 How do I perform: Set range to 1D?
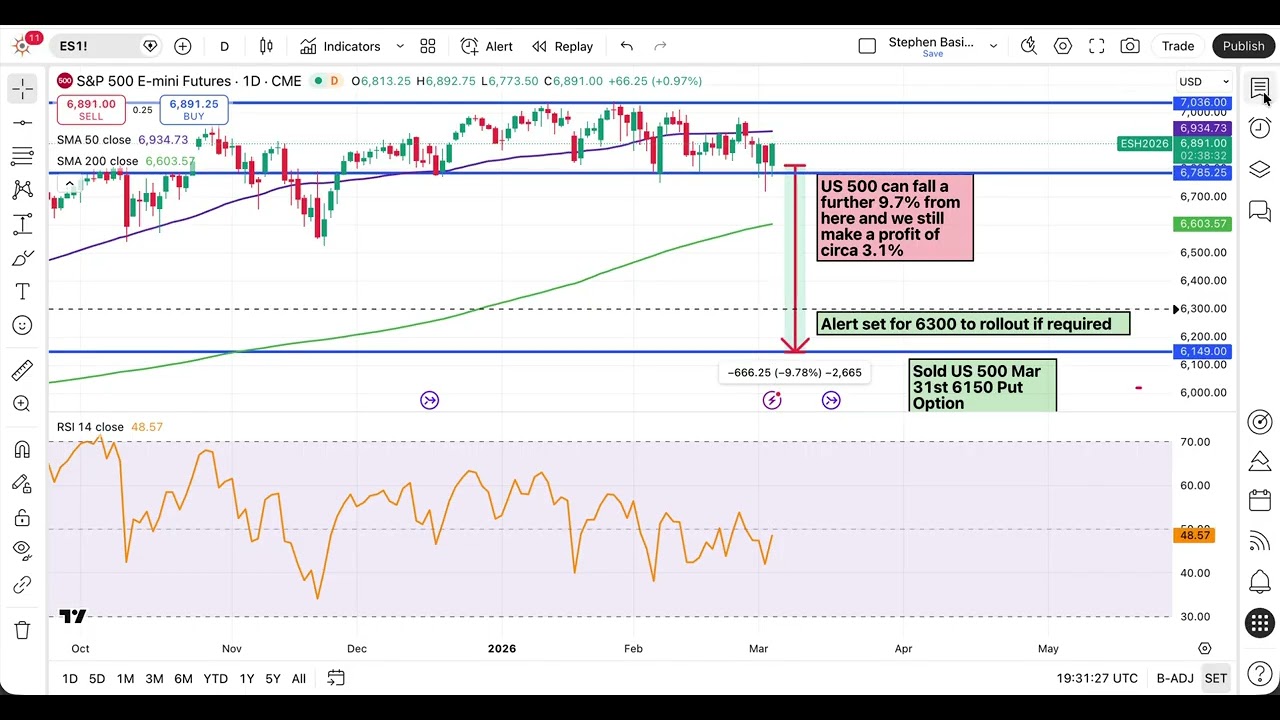point(70,679)
